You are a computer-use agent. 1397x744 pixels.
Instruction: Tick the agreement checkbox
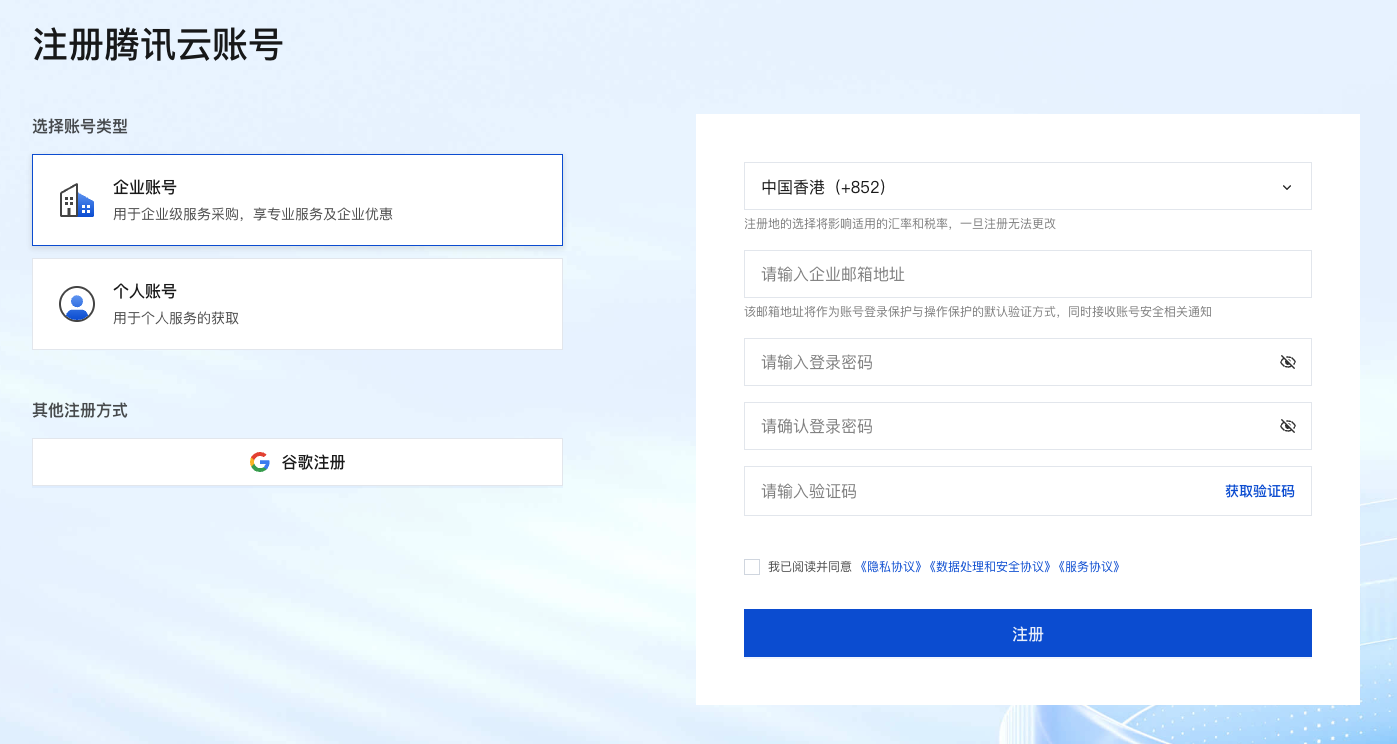point(752,567)
